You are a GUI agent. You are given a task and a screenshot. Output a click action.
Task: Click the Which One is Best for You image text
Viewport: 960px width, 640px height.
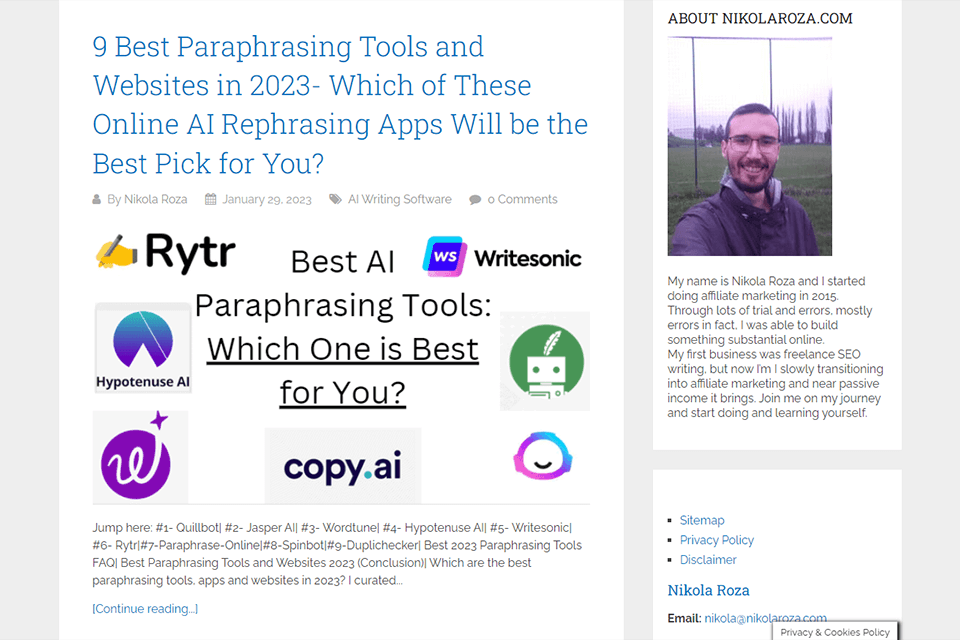click(x=343, y=371)
